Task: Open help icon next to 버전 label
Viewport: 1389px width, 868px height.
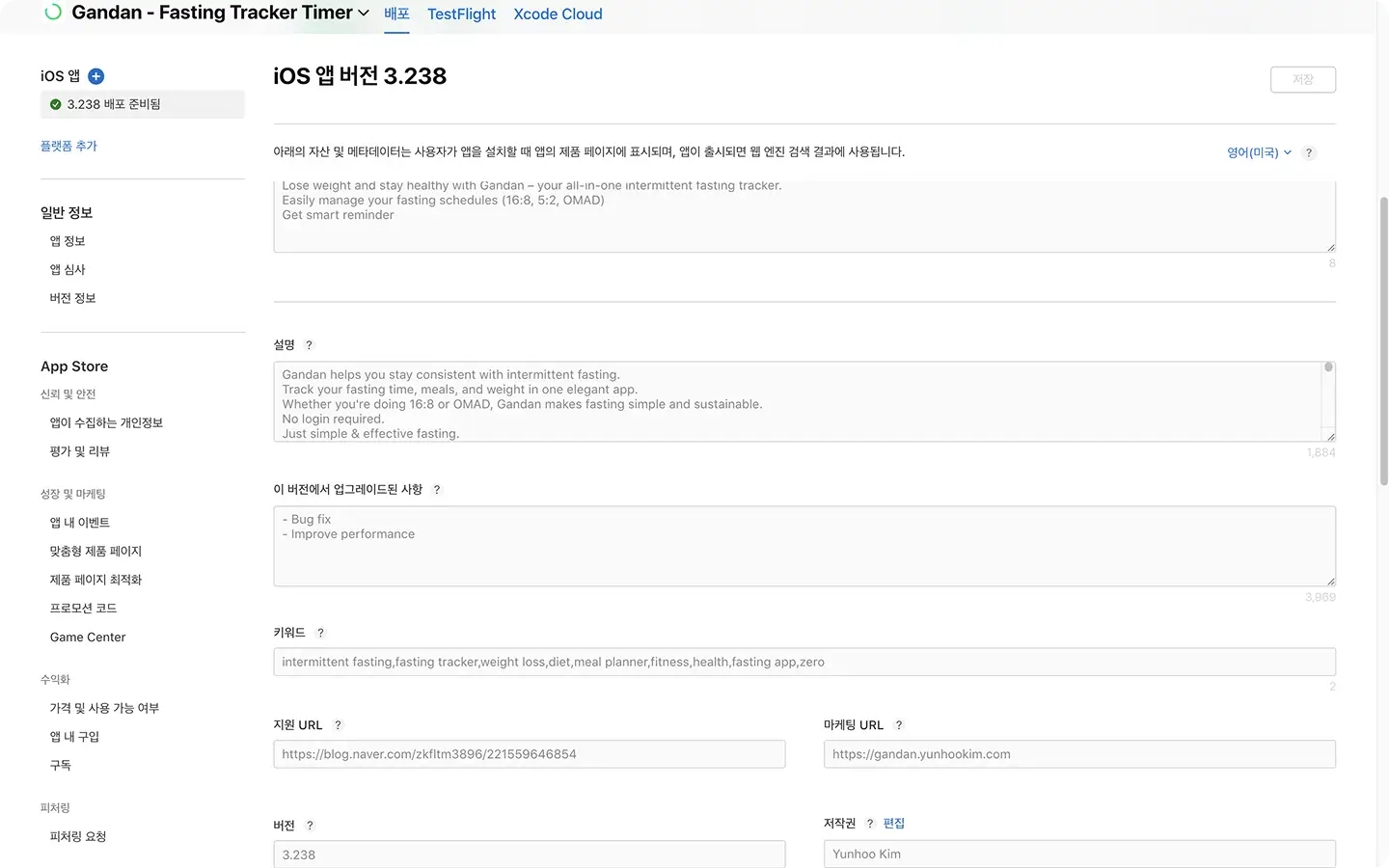Action: [310, 826]
